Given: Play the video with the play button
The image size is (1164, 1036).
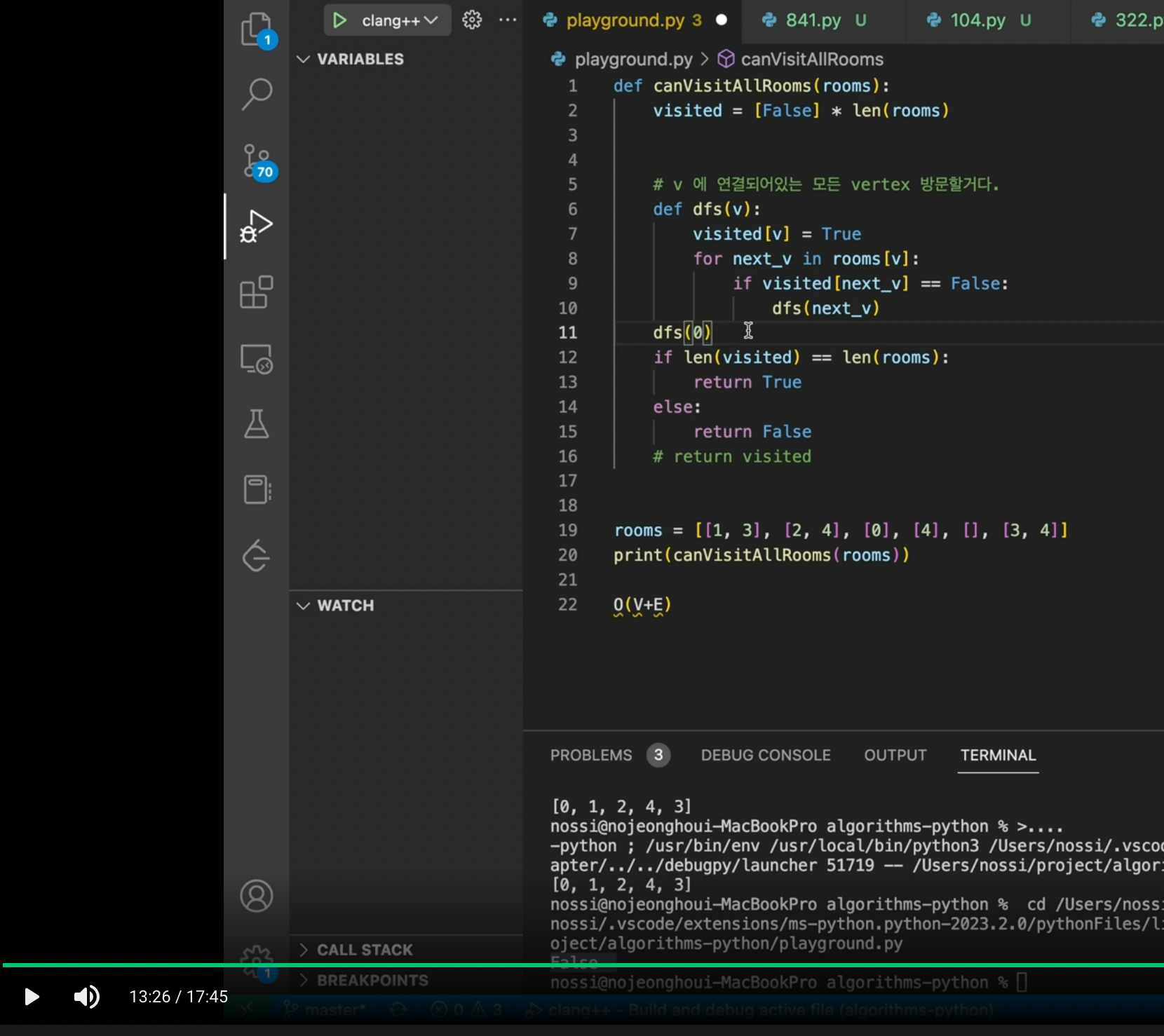Looking at the screenshot, I should click(32, 997).
